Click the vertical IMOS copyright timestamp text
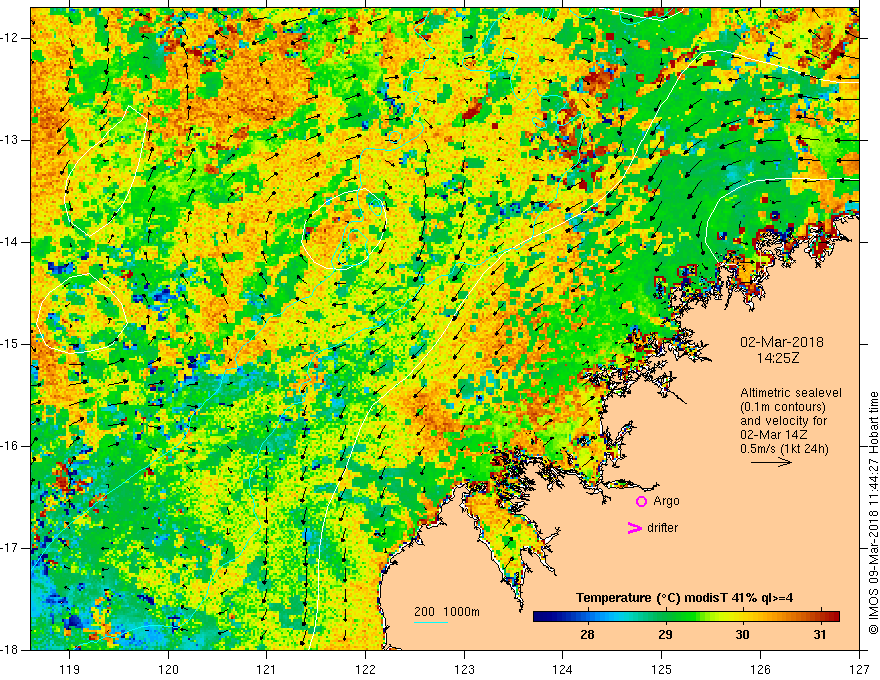This screenshot has width=880, height=680. coord(873,512)
